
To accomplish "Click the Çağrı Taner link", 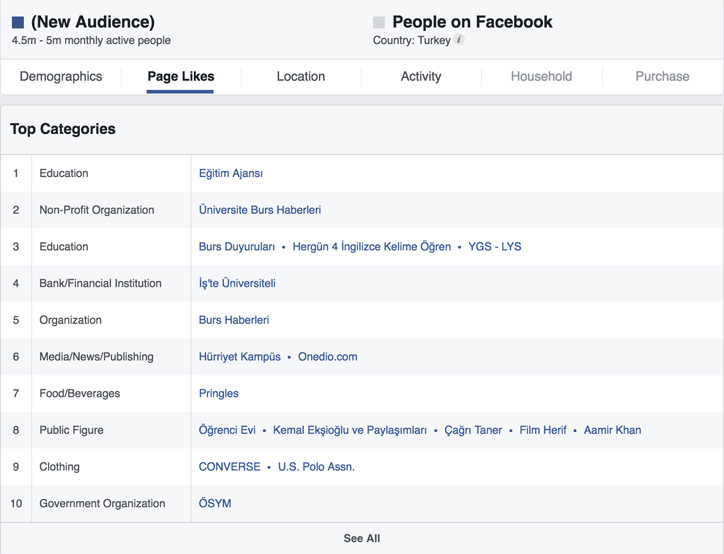I will 473,430.
